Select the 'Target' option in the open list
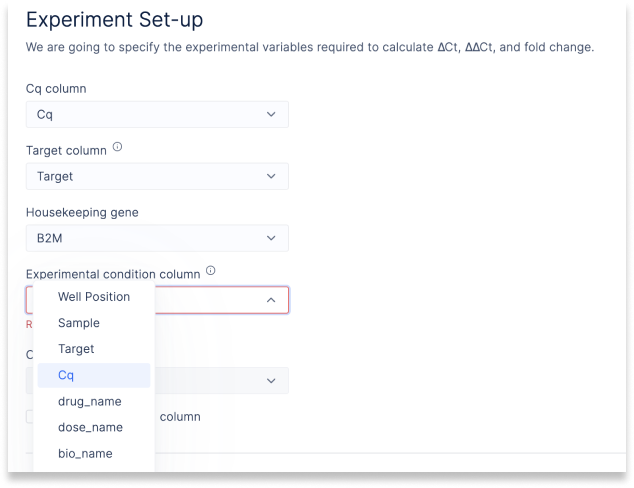Image resolution: width=634 pixels, height=488 pixels. [x=94, y=349]
